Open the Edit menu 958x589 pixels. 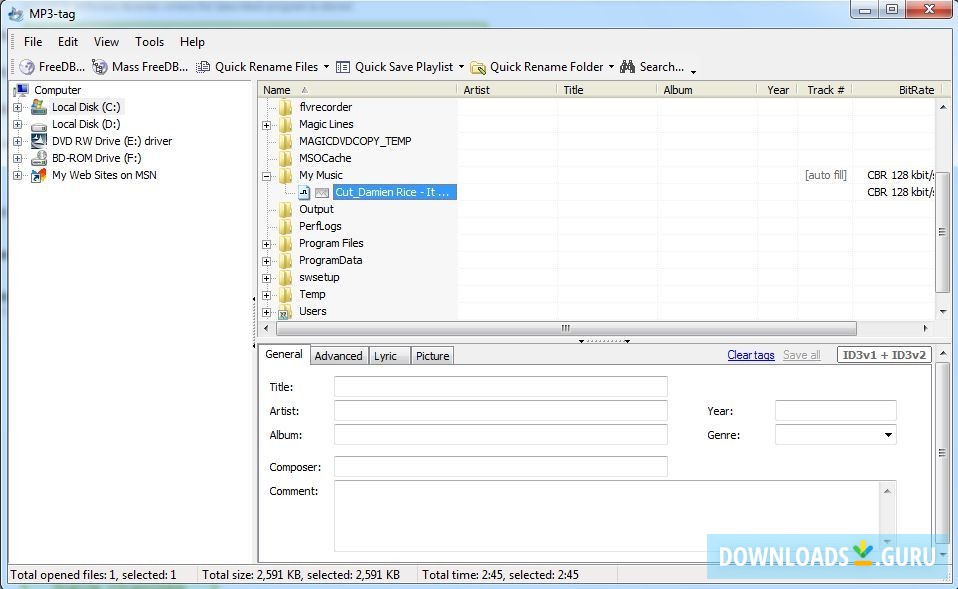click(68, 42)
